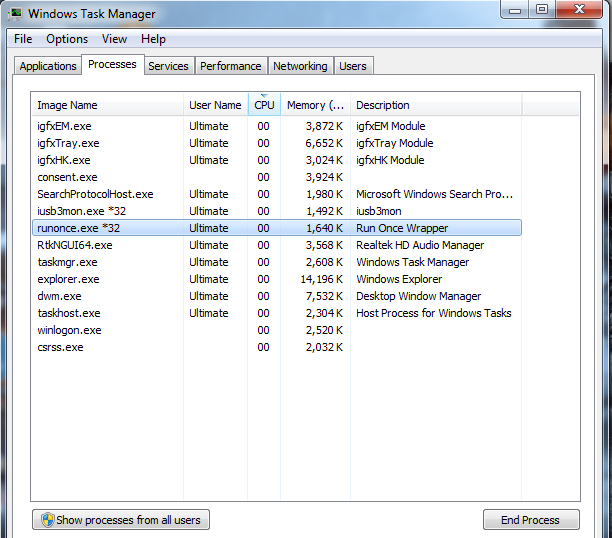Select the iusb3mon.exe *32 process

pos(277,211)
